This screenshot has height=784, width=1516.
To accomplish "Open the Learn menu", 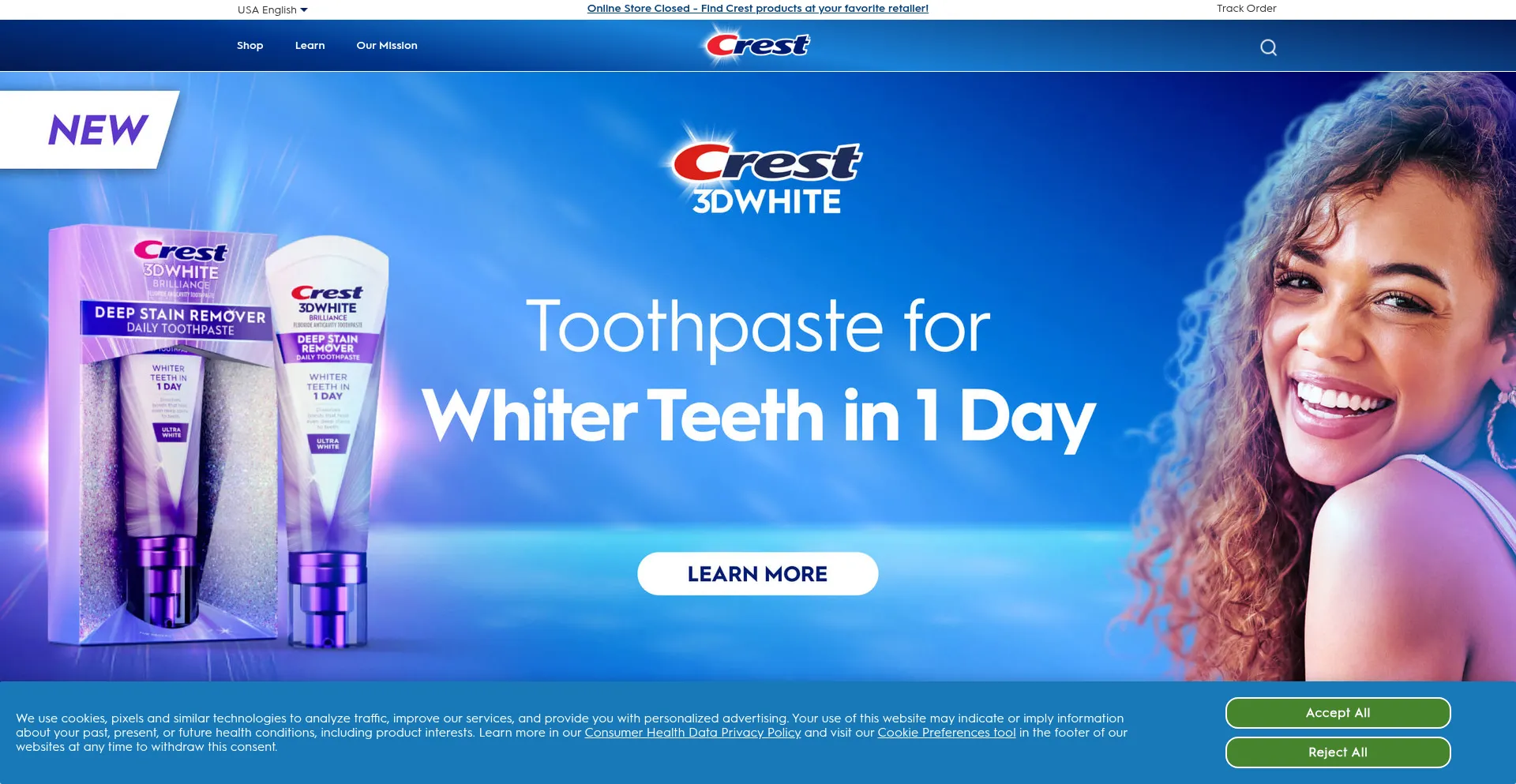I will click(x=310, y=46).
